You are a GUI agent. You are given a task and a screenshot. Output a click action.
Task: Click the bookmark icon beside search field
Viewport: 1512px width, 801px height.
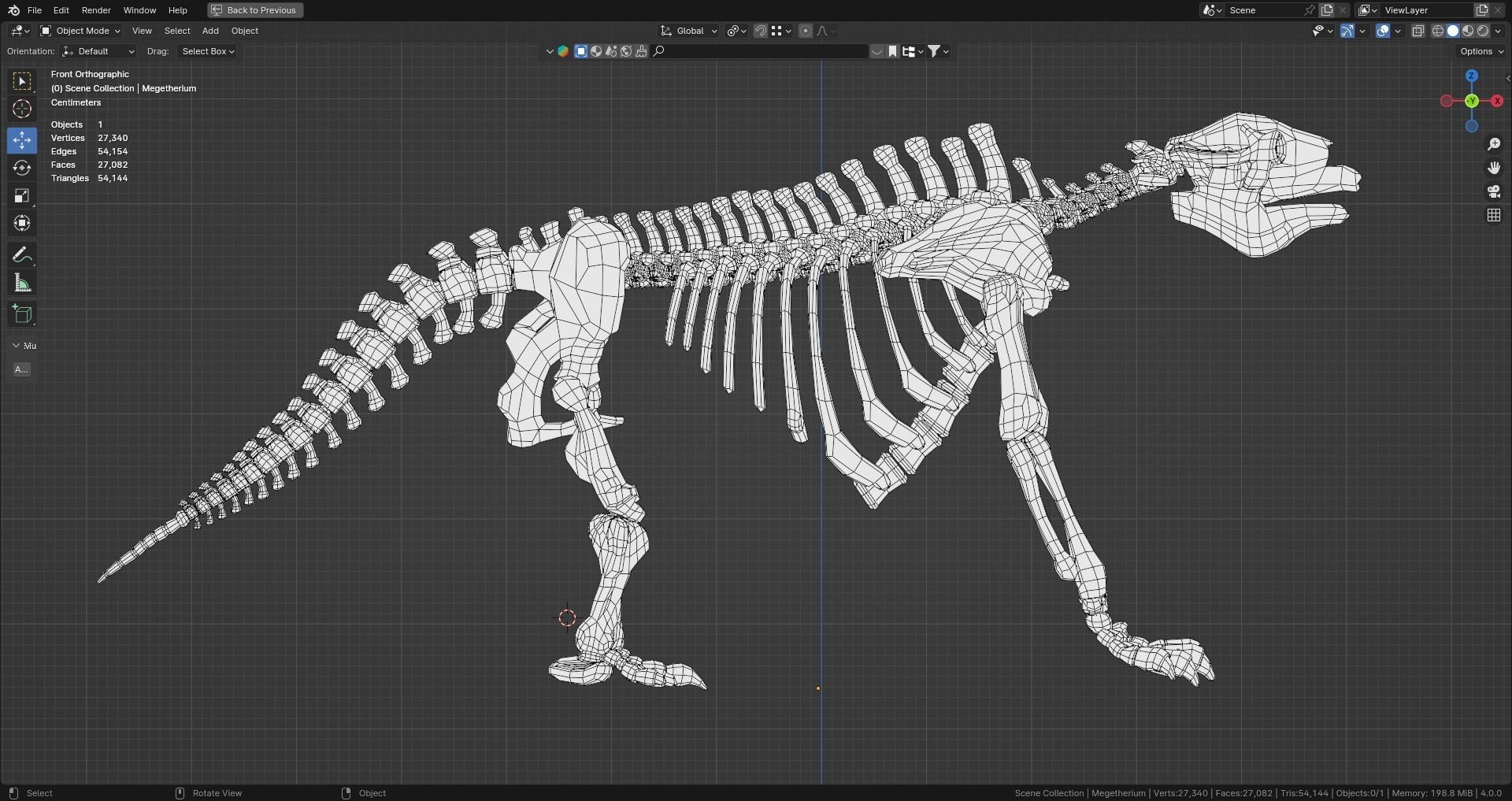pos(892,51)
